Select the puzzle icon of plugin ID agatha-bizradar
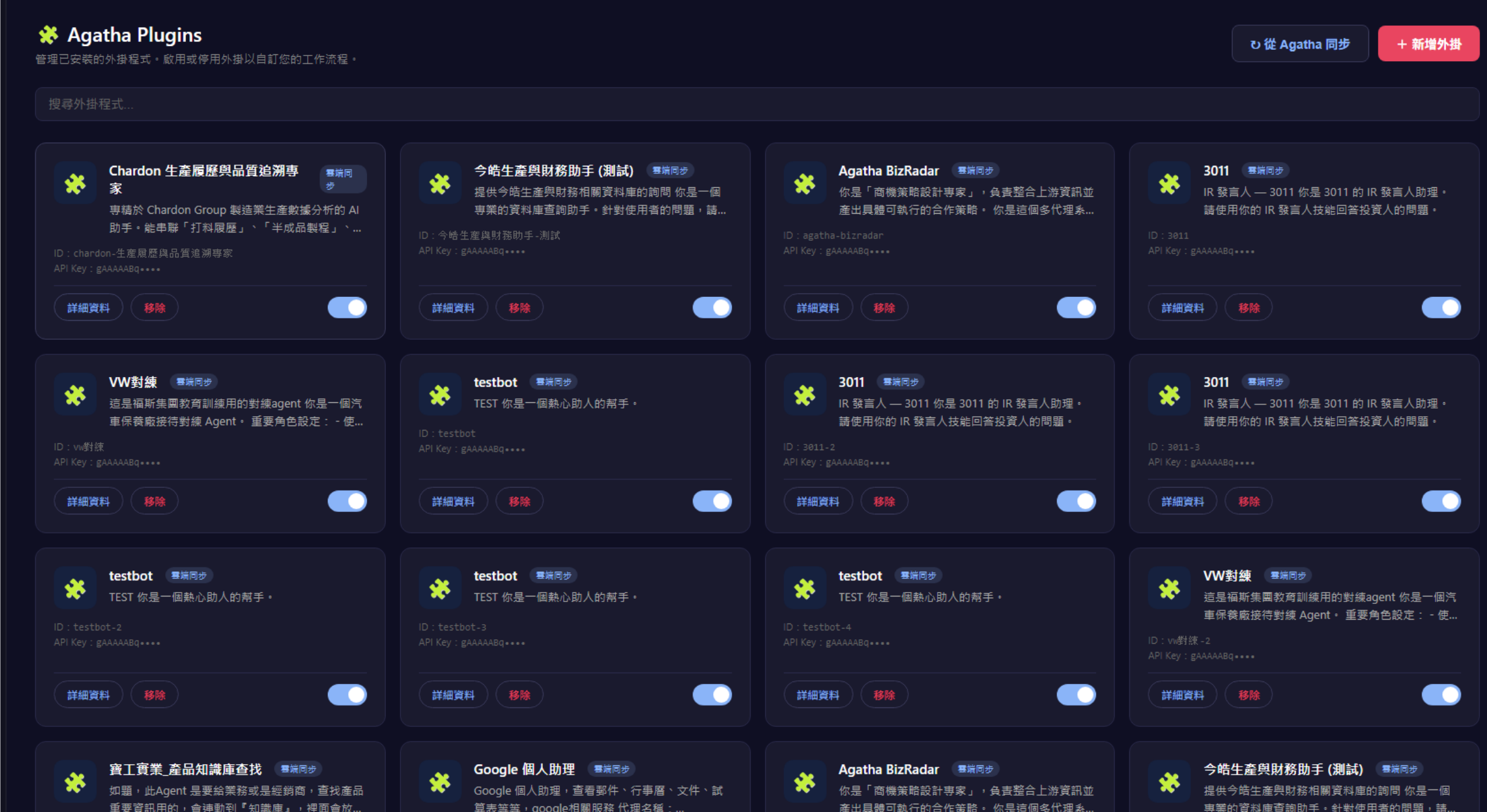1487x812 pixels. (805, 183)
